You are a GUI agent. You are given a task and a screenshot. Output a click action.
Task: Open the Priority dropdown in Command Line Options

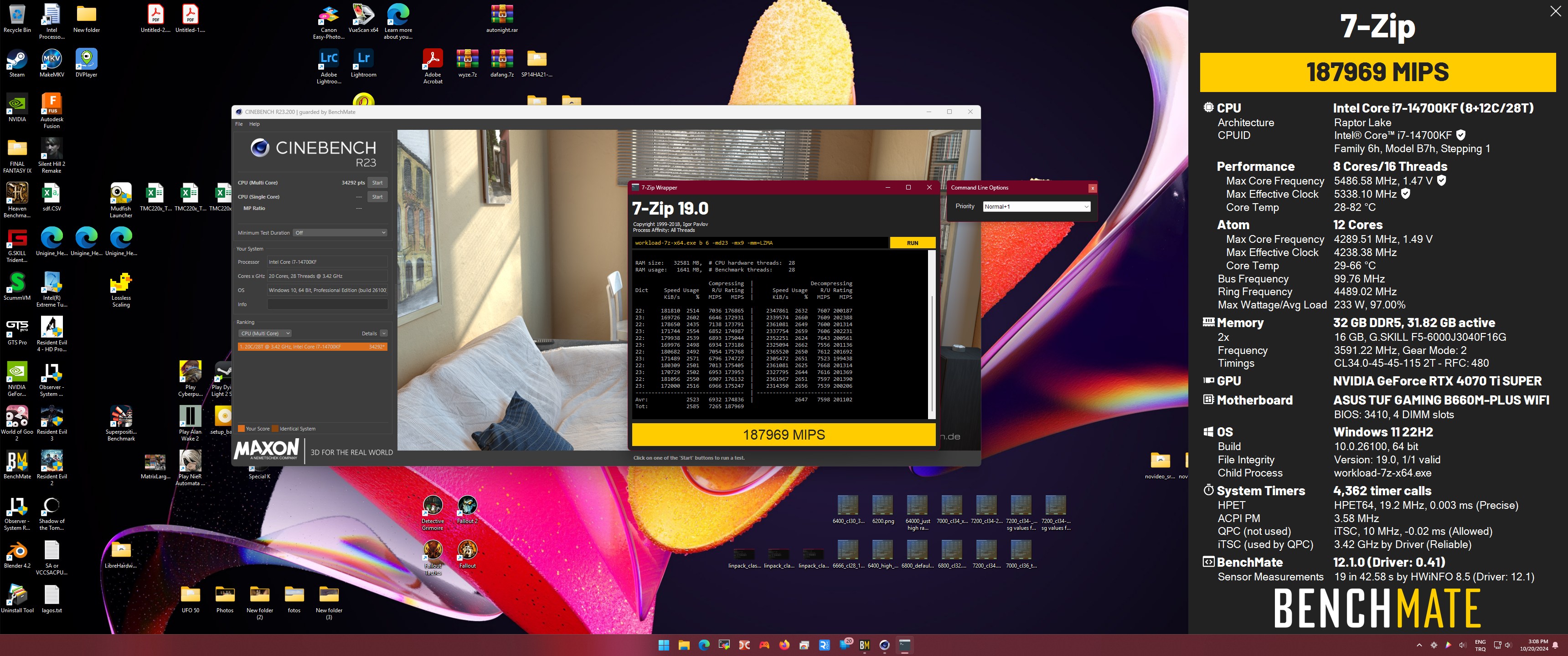tap(1036, 206)
